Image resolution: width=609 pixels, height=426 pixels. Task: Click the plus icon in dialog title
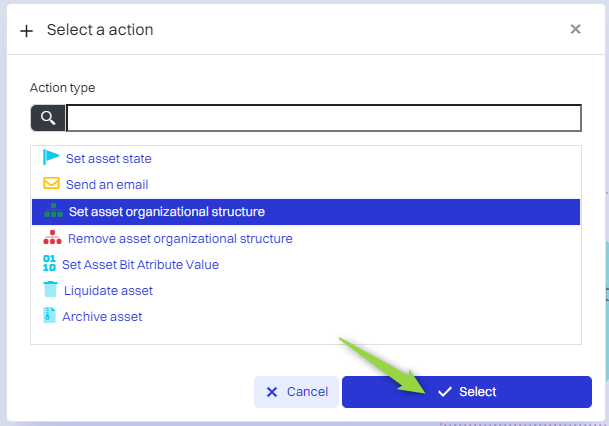(x=27, y=30)
